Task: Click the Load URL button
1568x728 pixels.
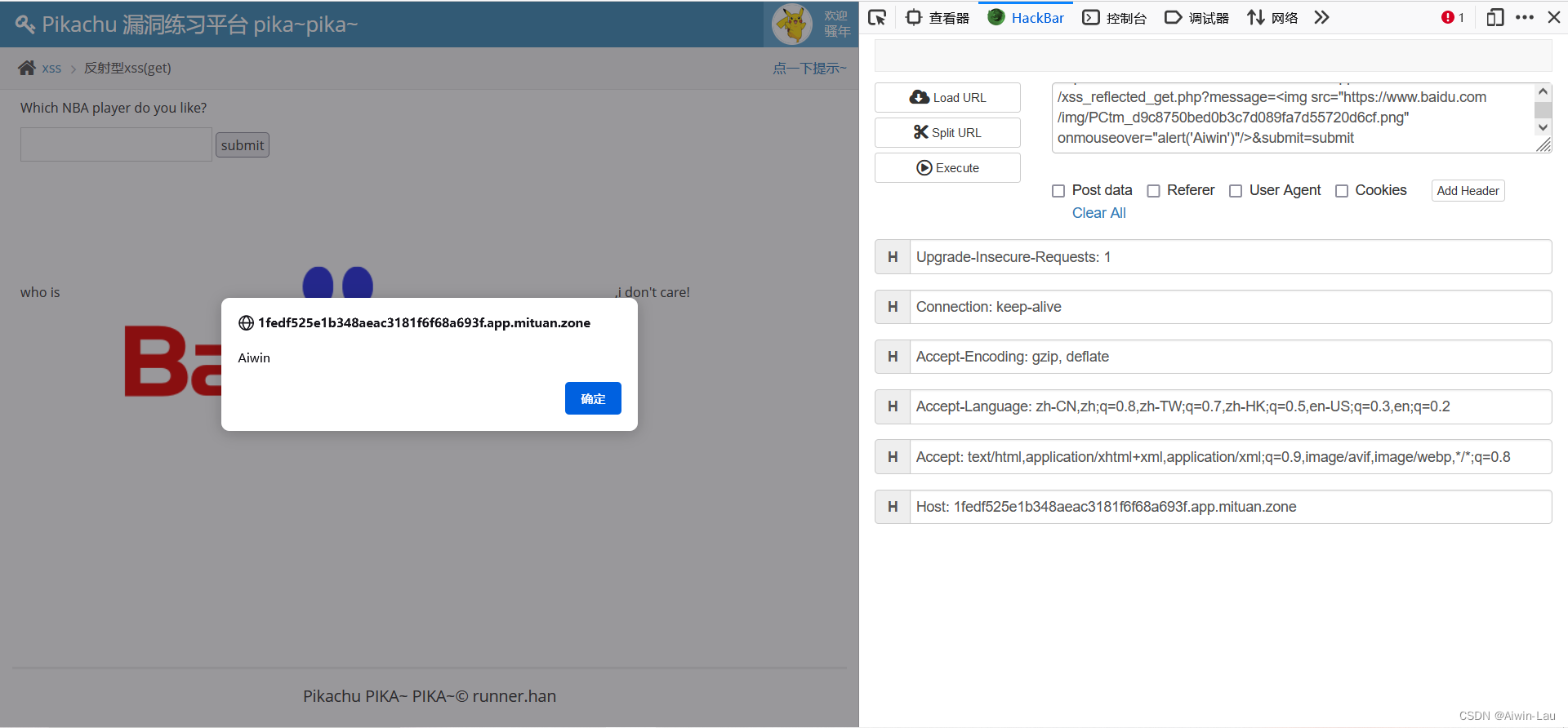Action: (x=947, y=97)
